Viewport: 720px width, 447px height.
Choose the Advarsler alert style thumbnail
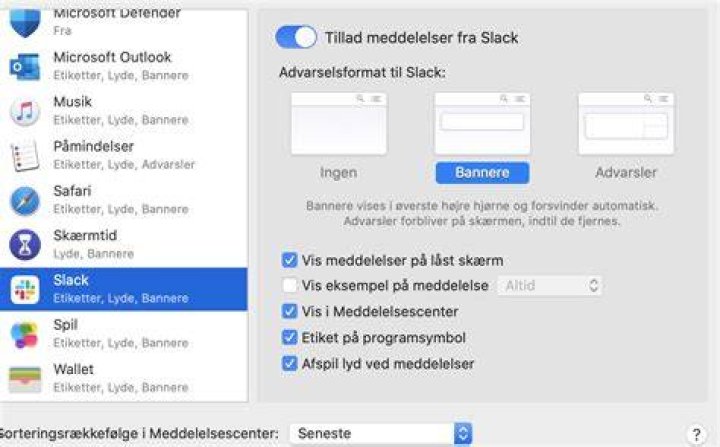626,124
